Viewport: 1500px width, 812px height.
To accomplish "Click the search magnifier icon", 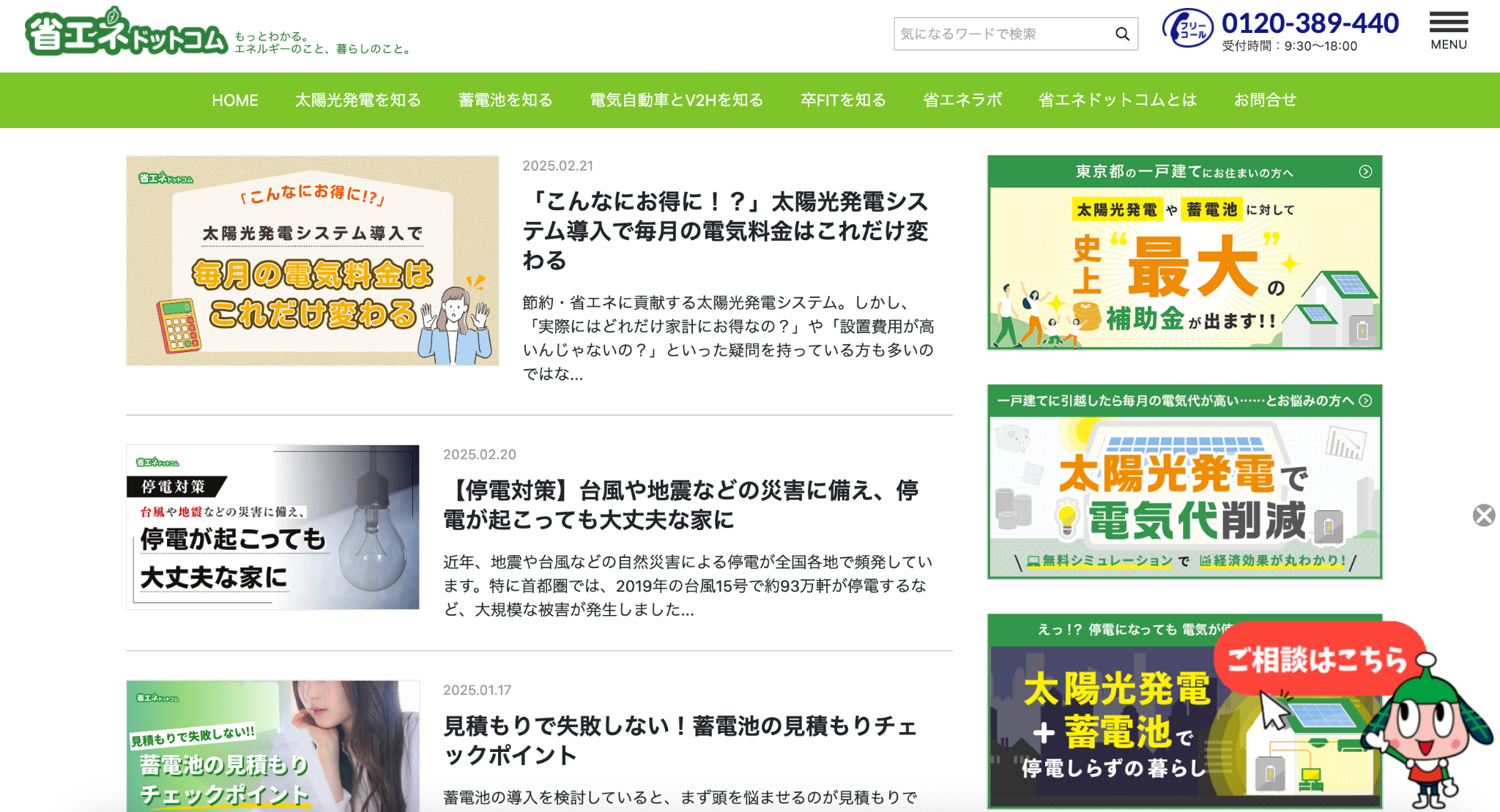I will (x=1122, y=34).
